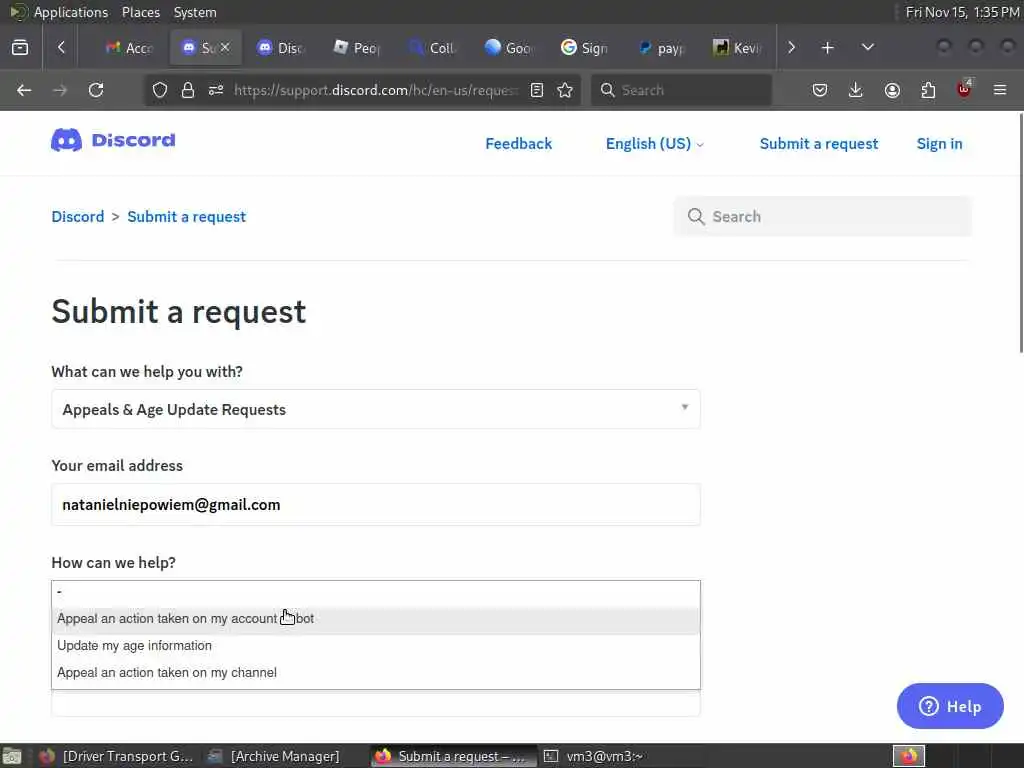Close the active Submit a request tab
Viewport: 1024px width, 768px height.
point(225,48)
